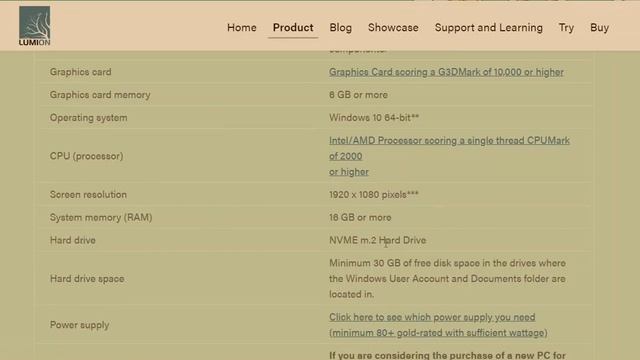Open the single thread CPUMark of 2000 link
Viewport: 640px width, 360px height.
(x=449, y=156)
